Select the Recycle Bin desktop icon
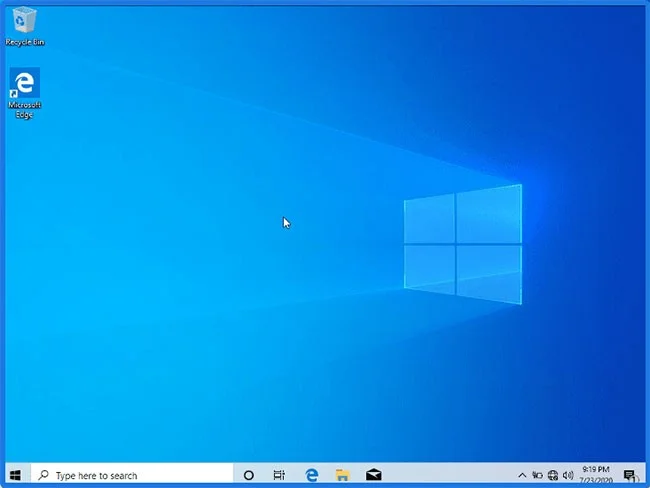 point(24,26)
